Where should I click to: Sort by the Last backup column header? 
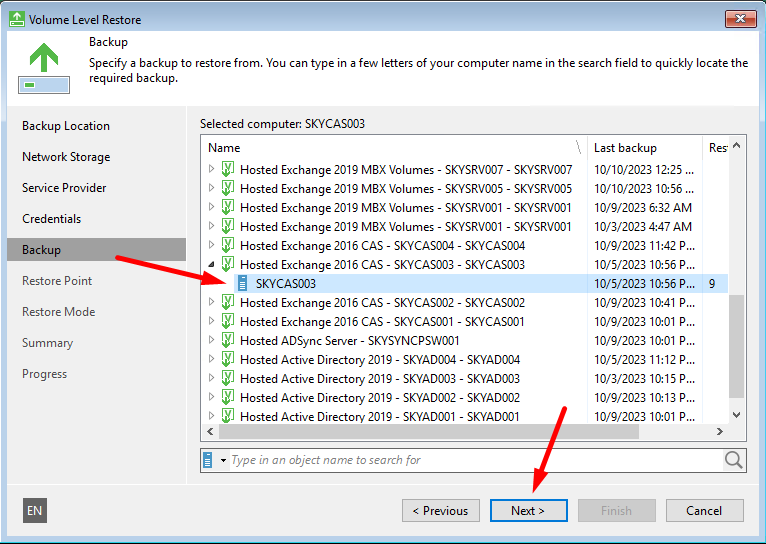click(x=644, y=148)
